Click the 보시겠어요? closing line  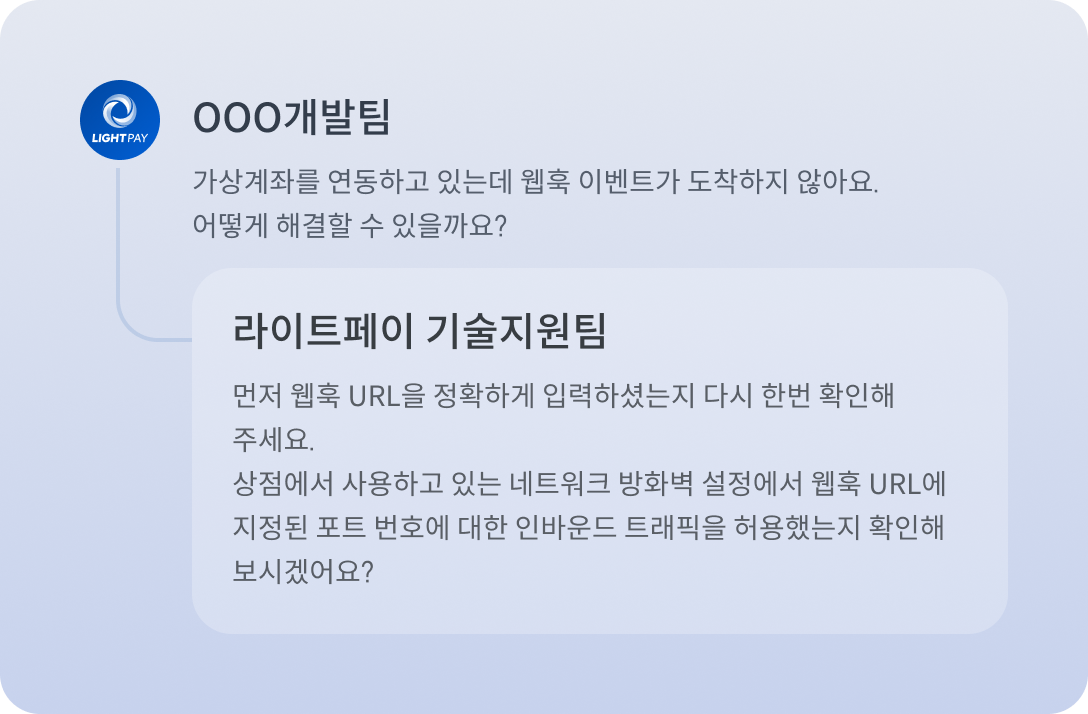point(302,573)
